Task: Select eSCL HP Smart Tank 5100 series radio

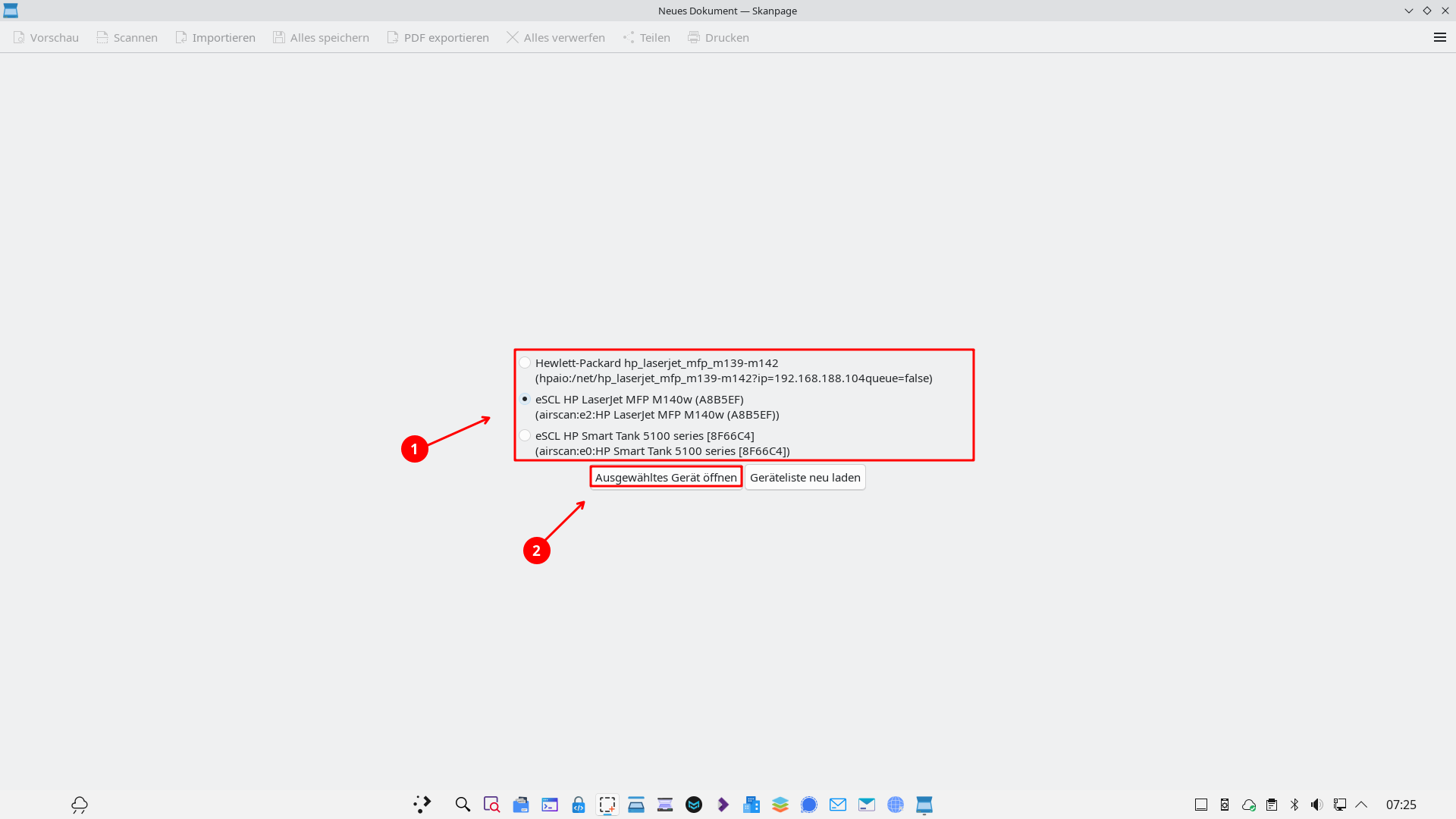Action: (525, 435)
